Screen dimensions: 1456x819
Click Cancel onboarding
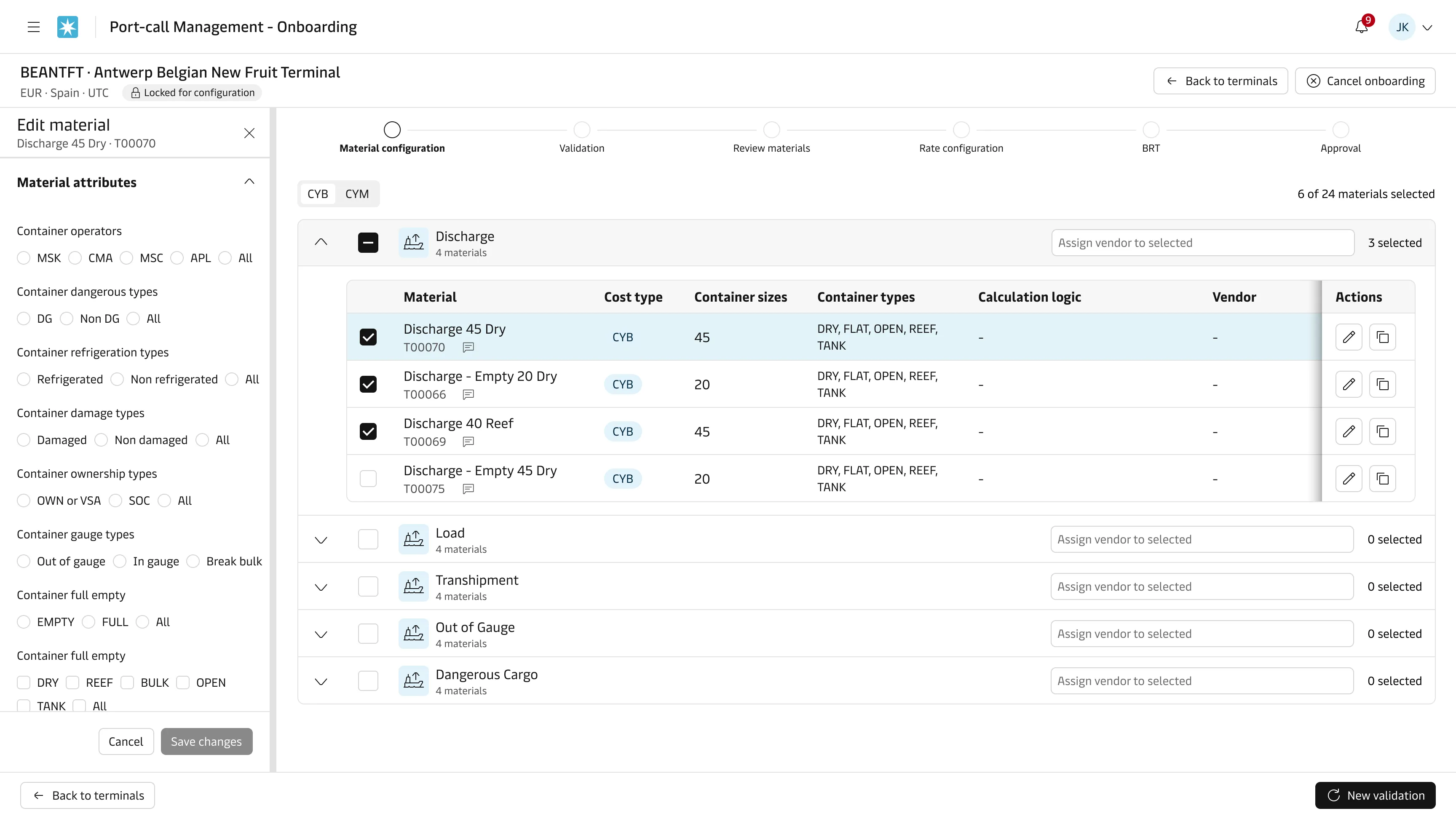[1365, 81]
